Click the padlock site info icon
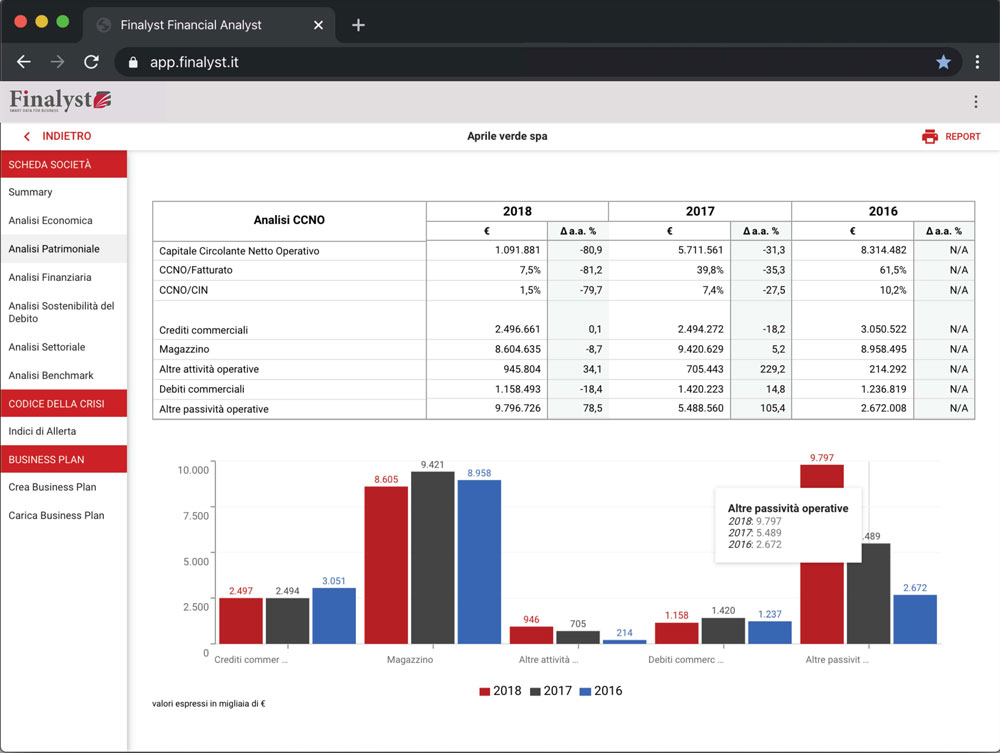Image resolution: width=1000 pixels, height=753 pixels. [133, 62]
